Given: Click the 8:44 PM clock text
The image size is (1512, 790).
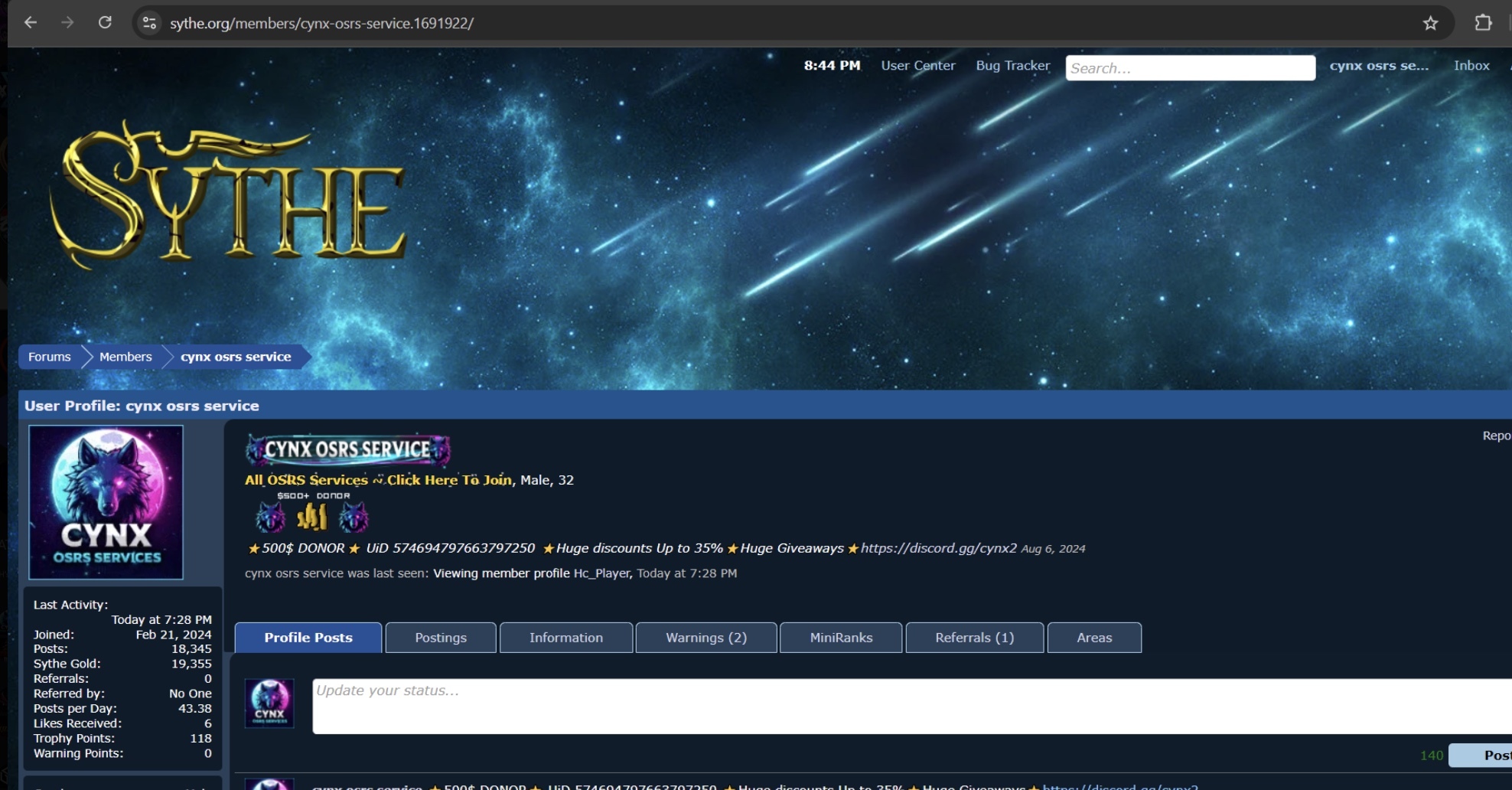Looking at the screenshot, I should (x=832, y=66).
